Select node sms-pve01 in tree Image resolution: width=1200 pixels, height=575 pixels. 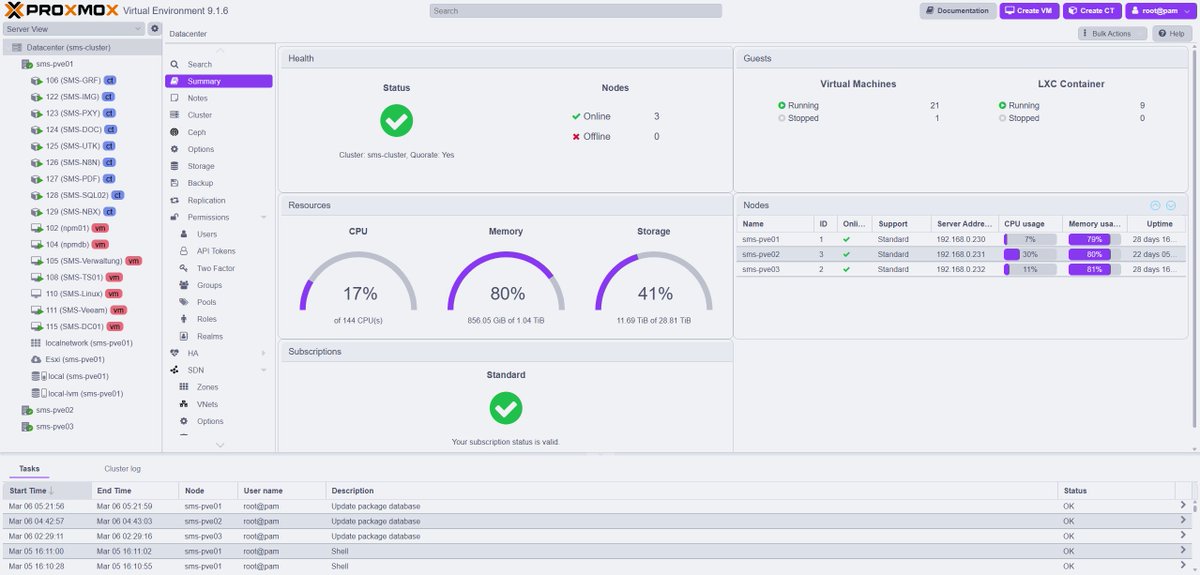point(55,63)
